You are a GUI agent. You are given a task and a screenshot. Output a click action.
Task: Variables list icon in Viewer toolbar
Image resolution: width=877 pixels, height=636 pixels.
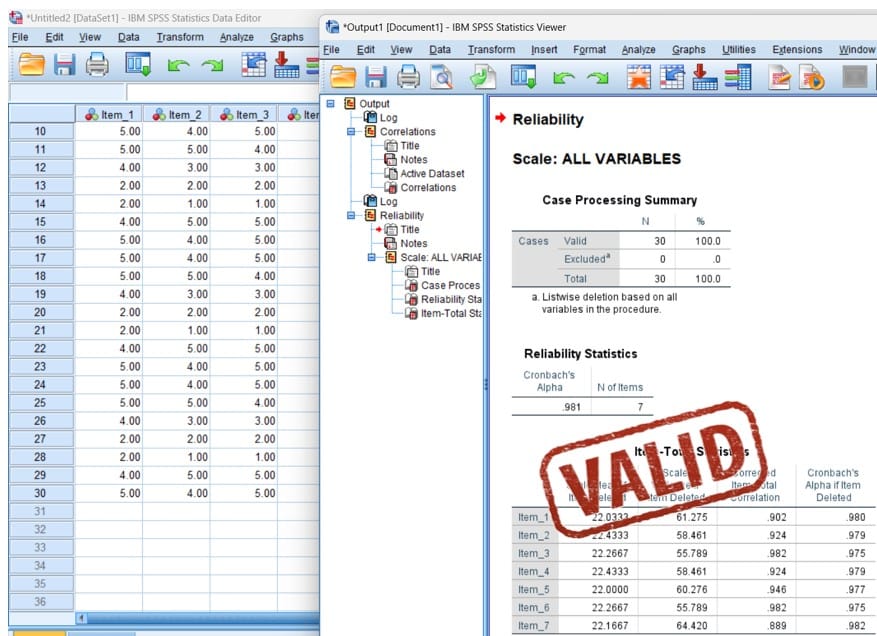coord(738,77)
